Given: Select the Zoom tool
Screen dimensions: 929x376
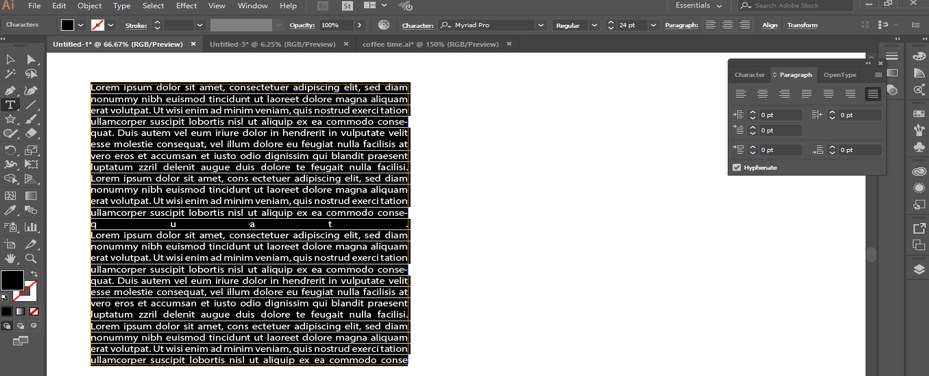Looking at the screenshot, I should (31, 259).
